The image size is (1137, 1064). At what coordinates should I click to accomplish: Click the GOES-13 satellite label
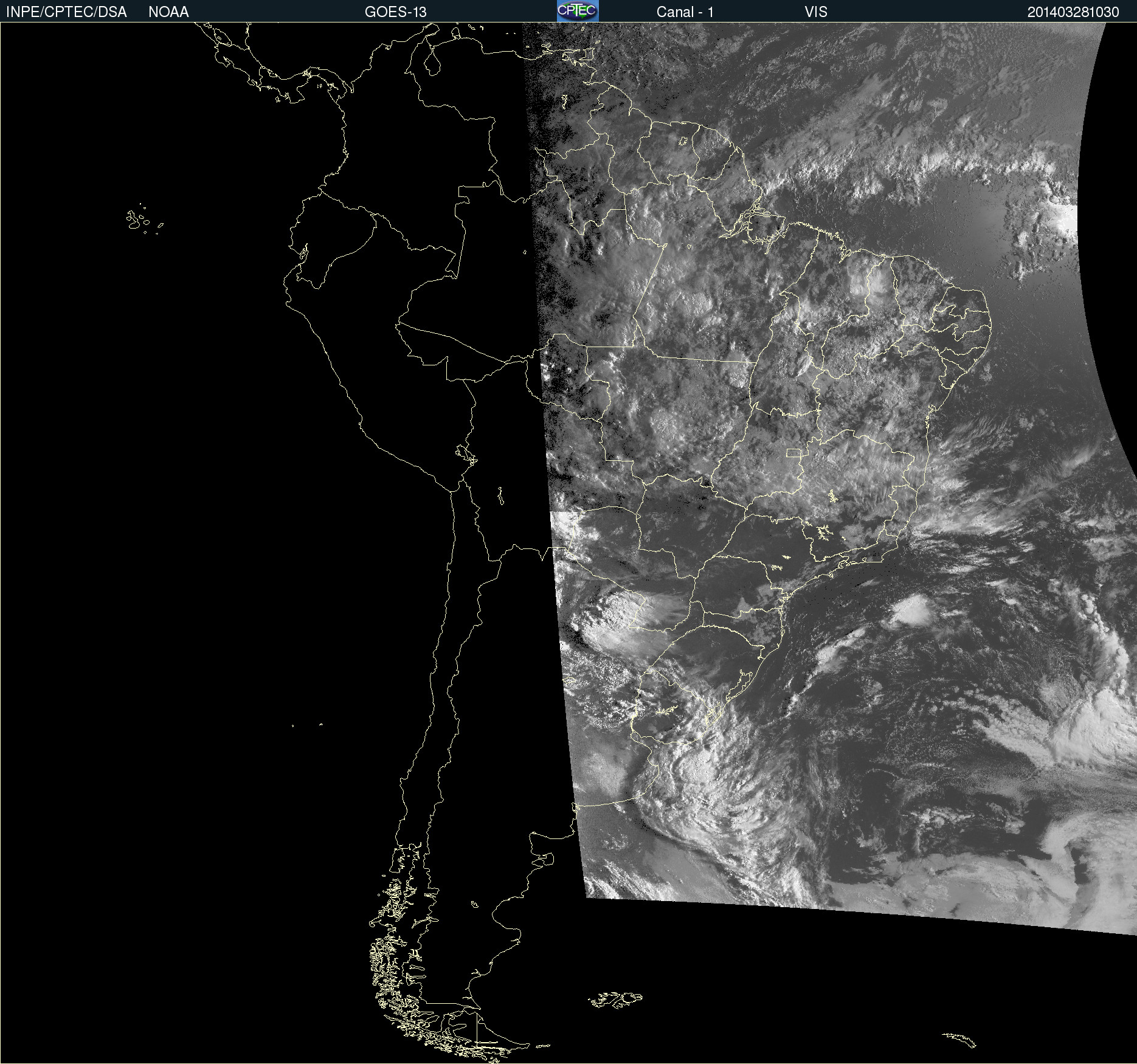click(x=396, y=12)
